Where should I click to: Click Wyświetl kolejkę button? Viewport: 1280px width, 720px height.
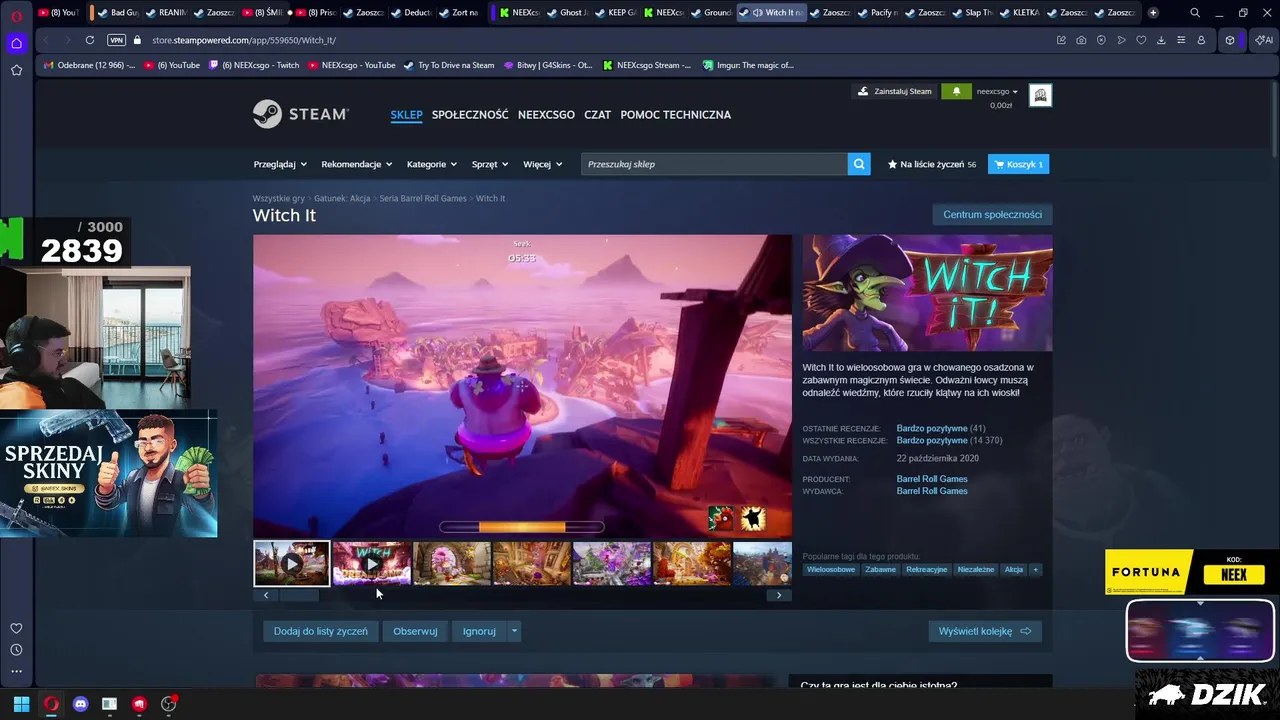(x=985, y=631)
